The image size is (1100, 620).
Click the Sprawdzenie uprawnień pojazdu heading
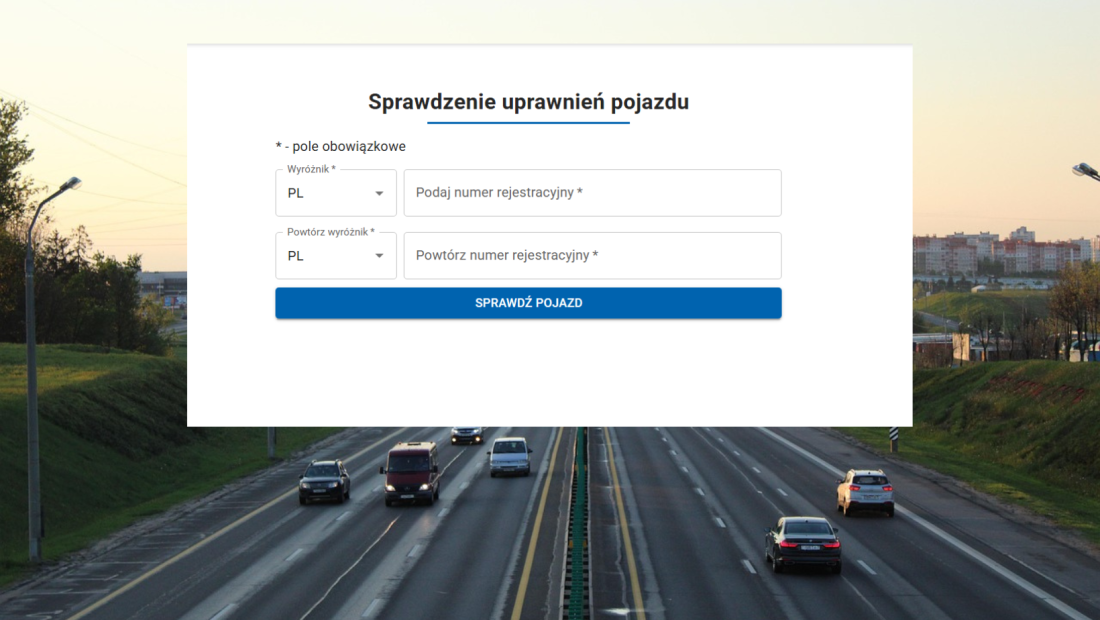coord(528,102)
